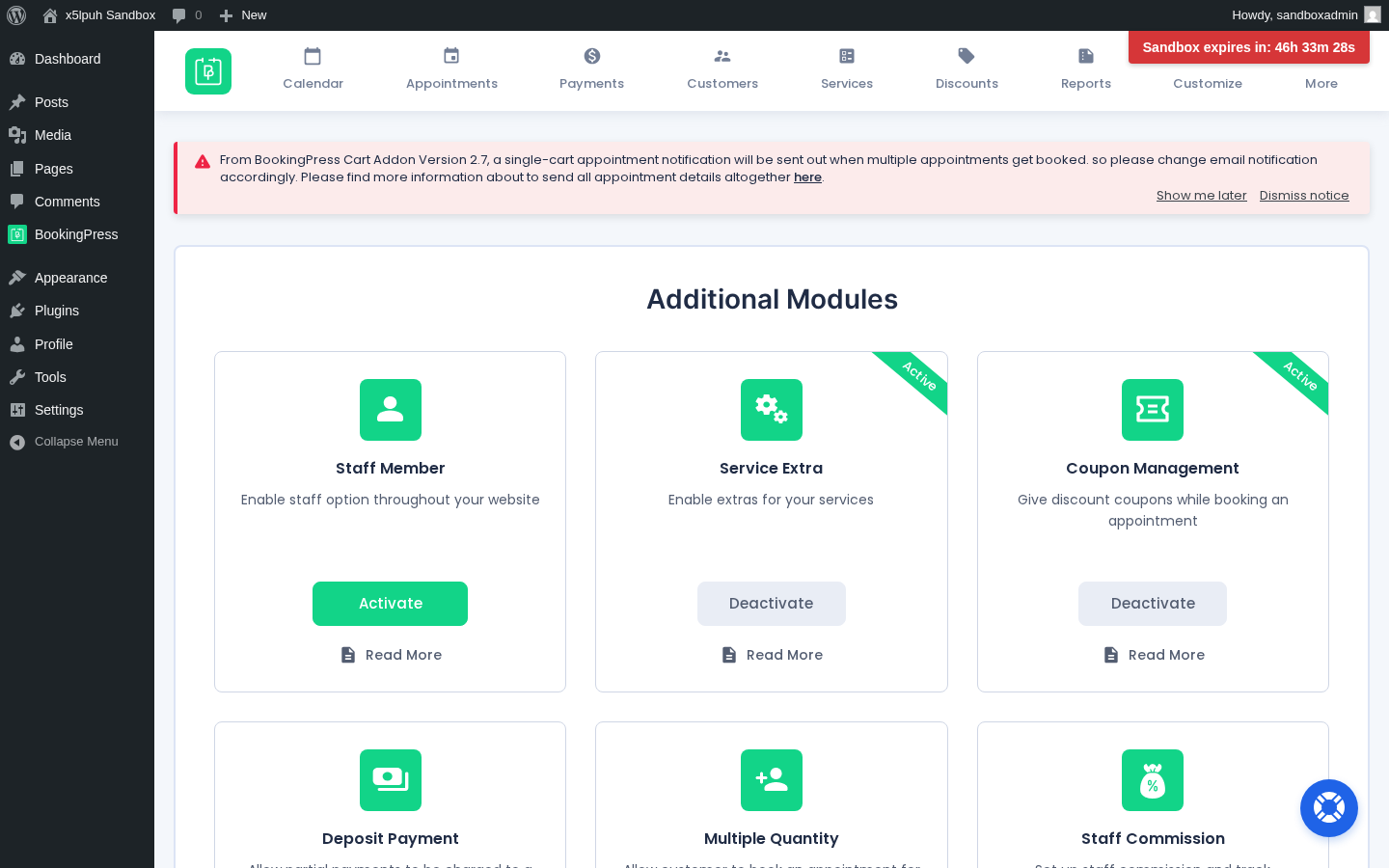Viewport: 1389px width, 868px height.
Task: Click the Services list icon
Action: [847, 56]
